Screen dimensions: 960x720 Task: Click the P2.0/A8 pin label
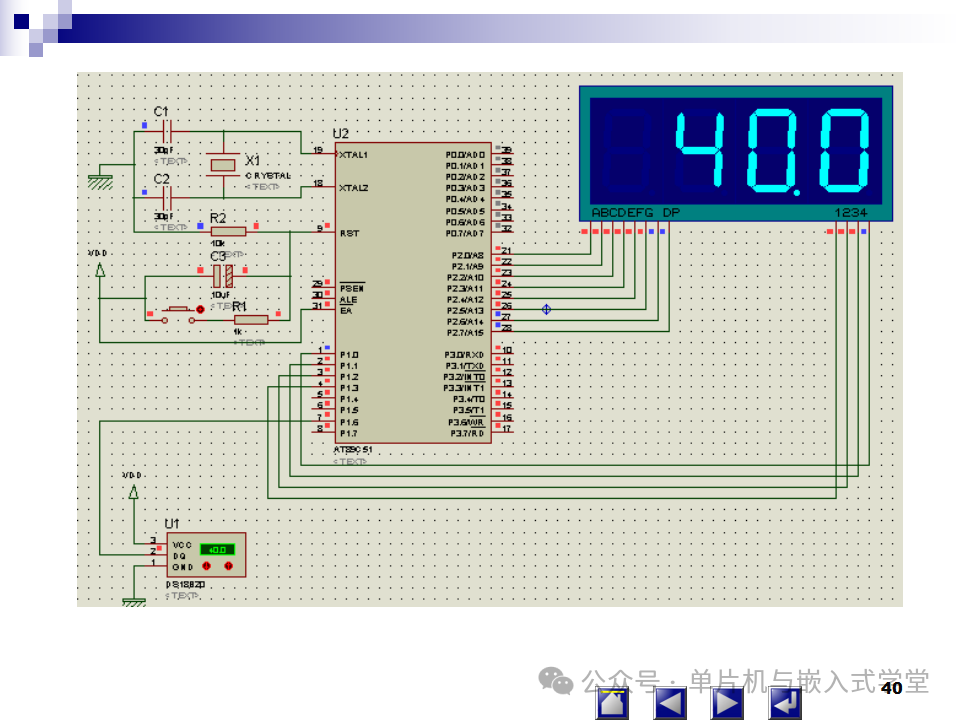click(468, 255)
